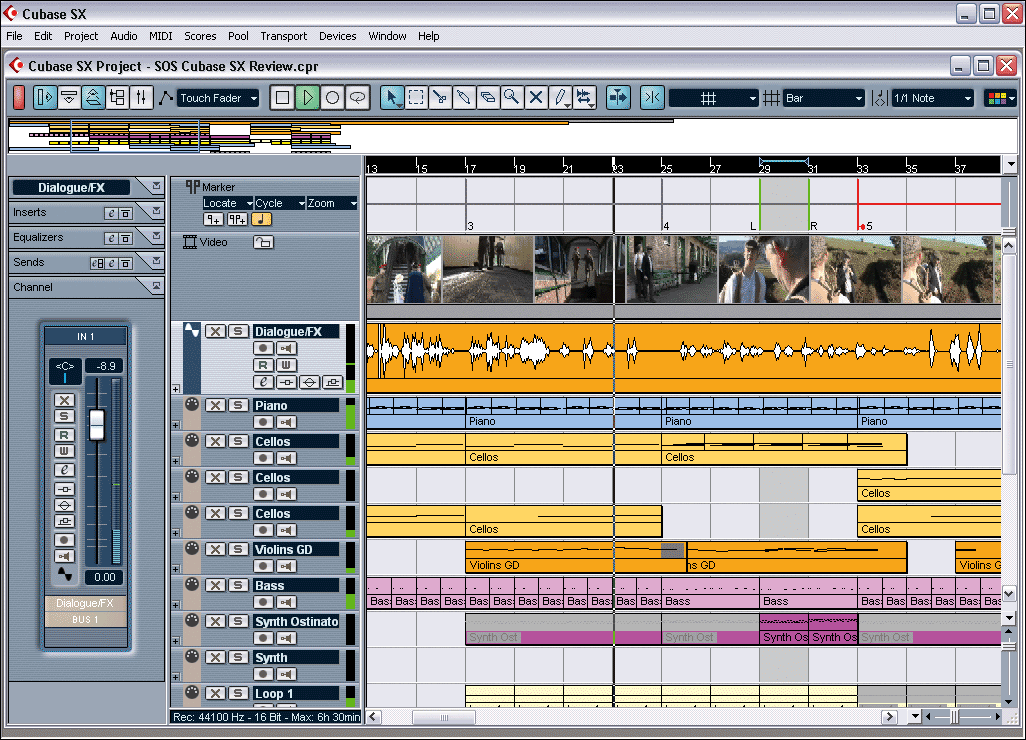The image size is (1026, 740).
Task: Mute the Piano track
Action: 215,405
